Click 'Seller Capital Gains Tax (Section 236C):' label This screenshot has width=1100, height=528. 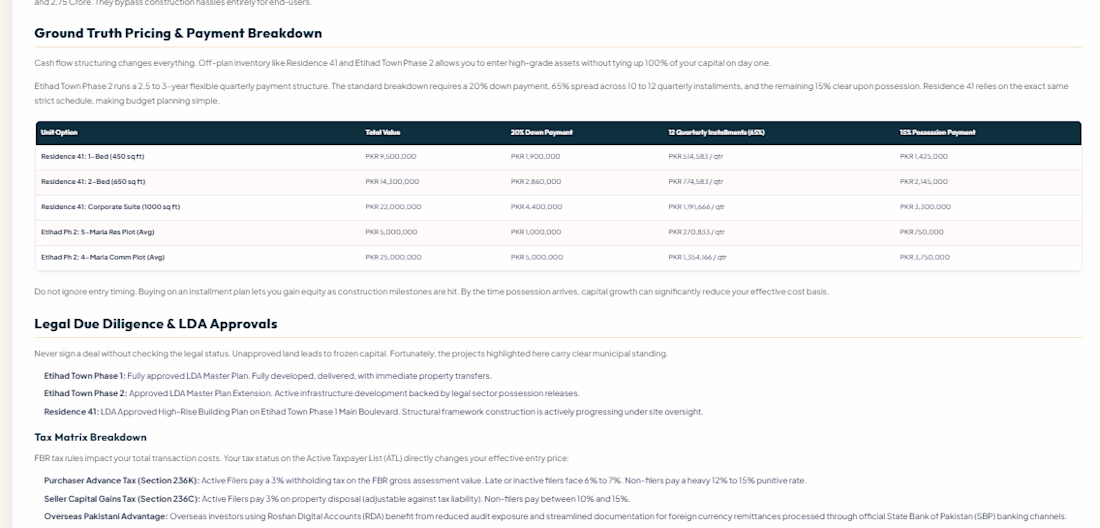tap(122, 499)
